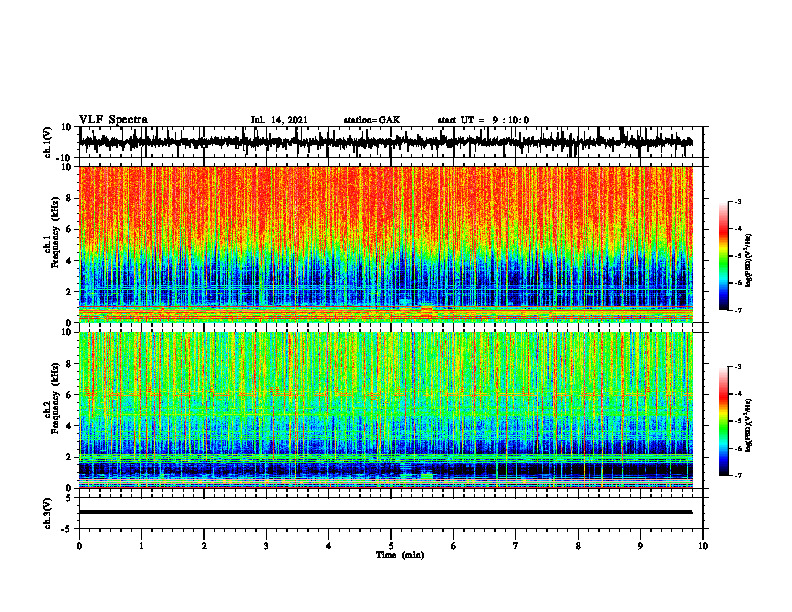Click the ch.1 color bar log(PSD) label
The width and height of the screenshot is (792, 612).
750,261
